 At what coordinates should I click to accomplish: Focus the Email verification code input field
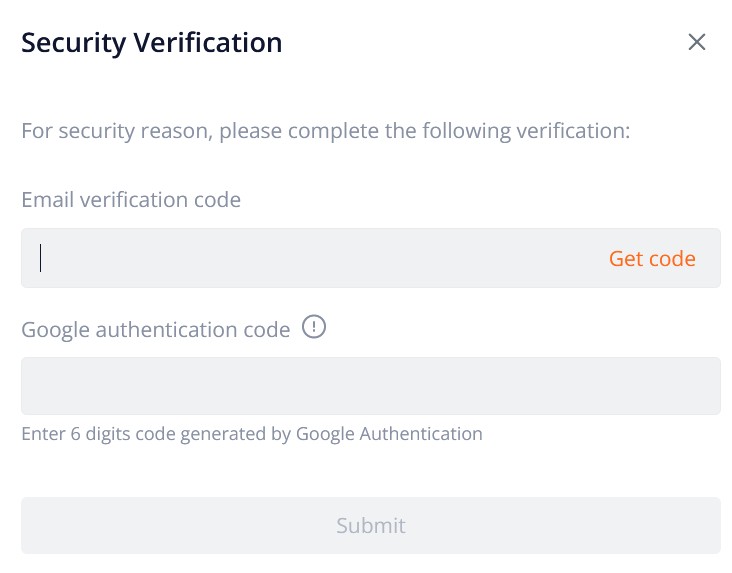pos(371,258)
